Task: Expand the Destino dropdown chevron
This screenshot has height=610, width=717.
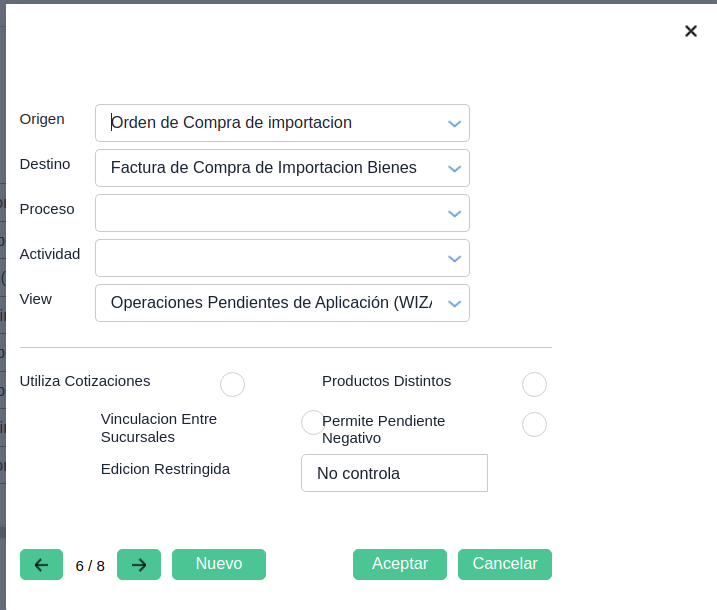Action: (454, 169)
